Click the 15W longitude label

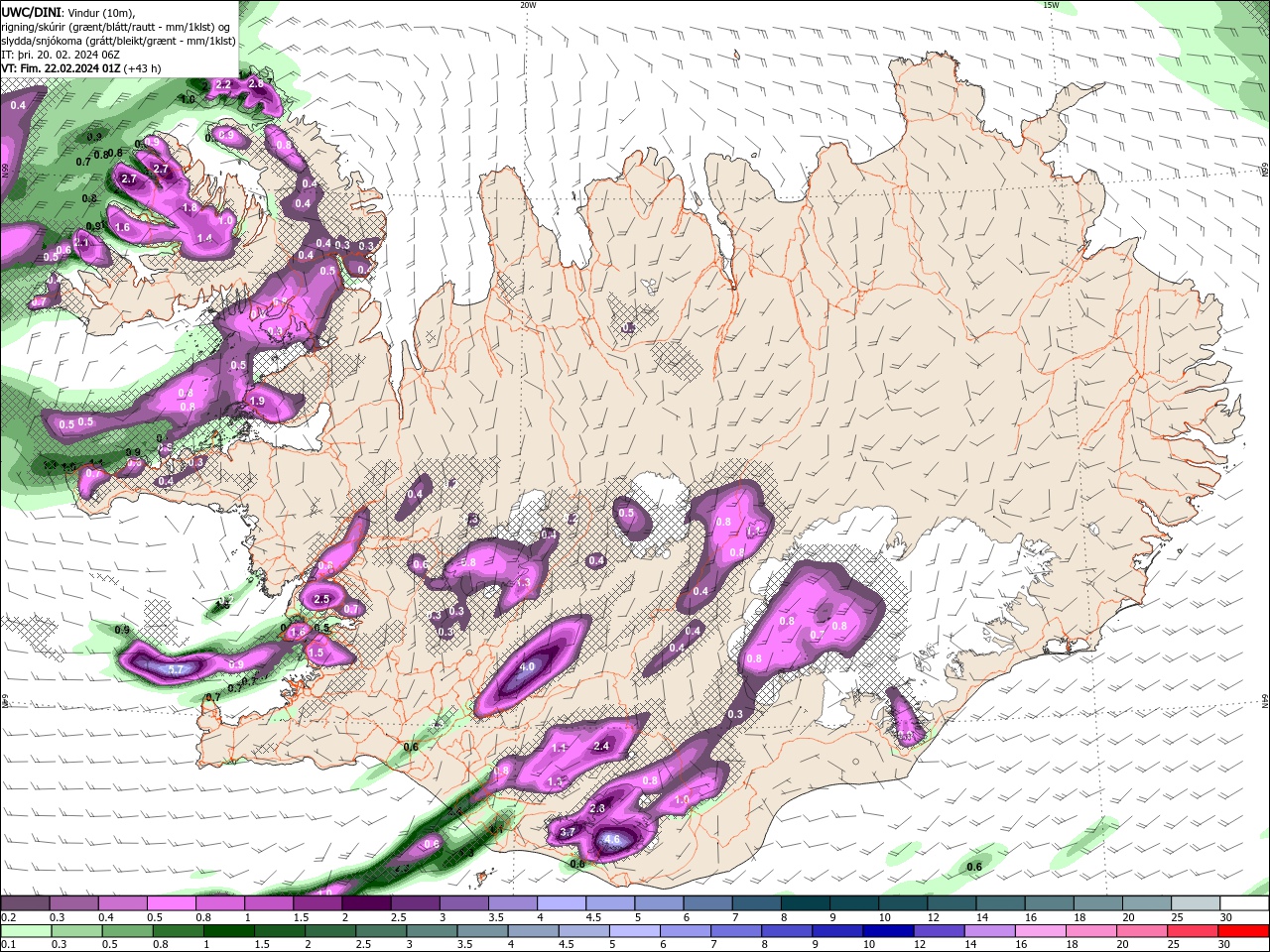1051,5
